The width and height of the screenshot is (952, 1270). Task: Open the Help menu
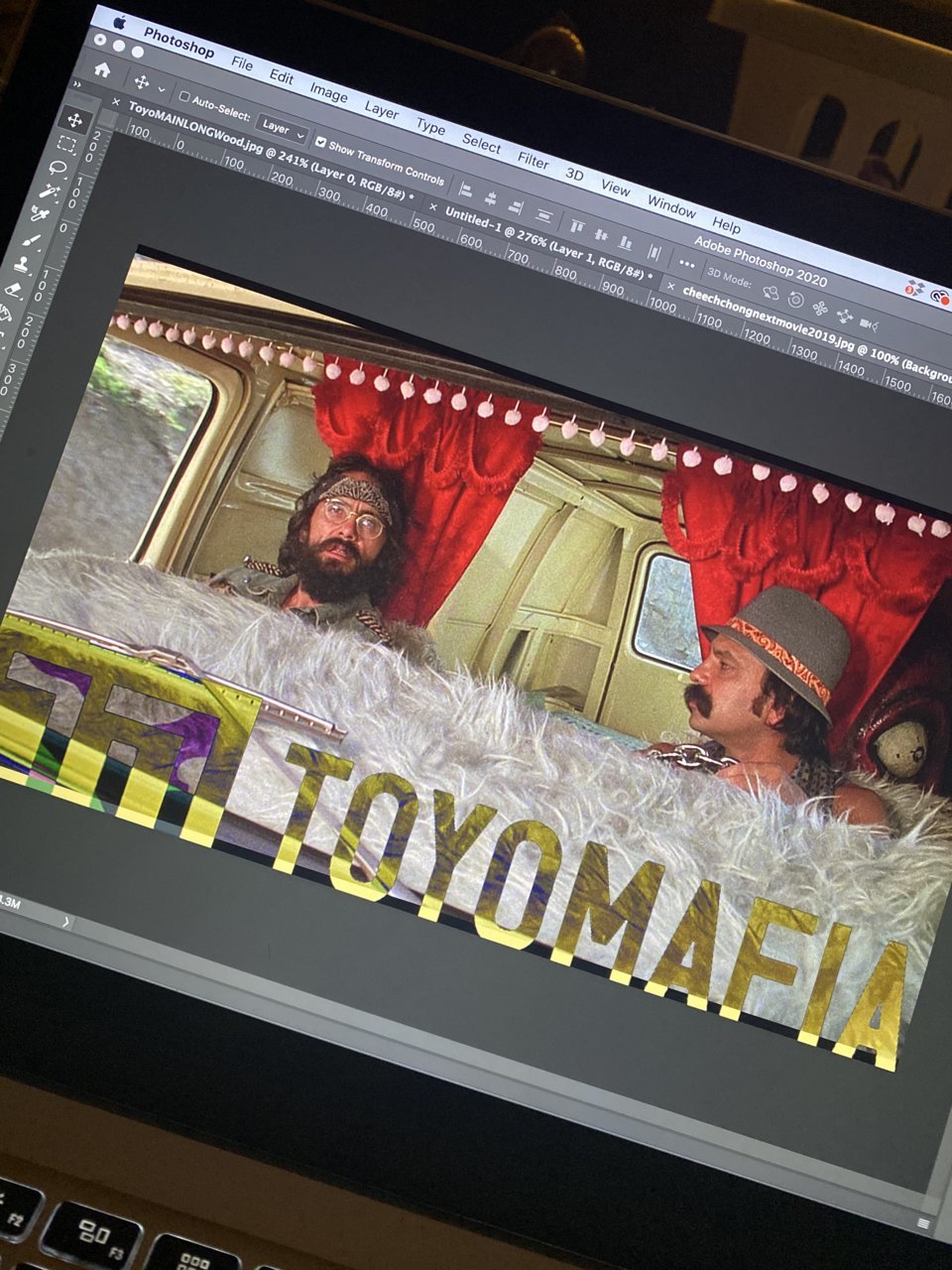[x=726, y=225]
